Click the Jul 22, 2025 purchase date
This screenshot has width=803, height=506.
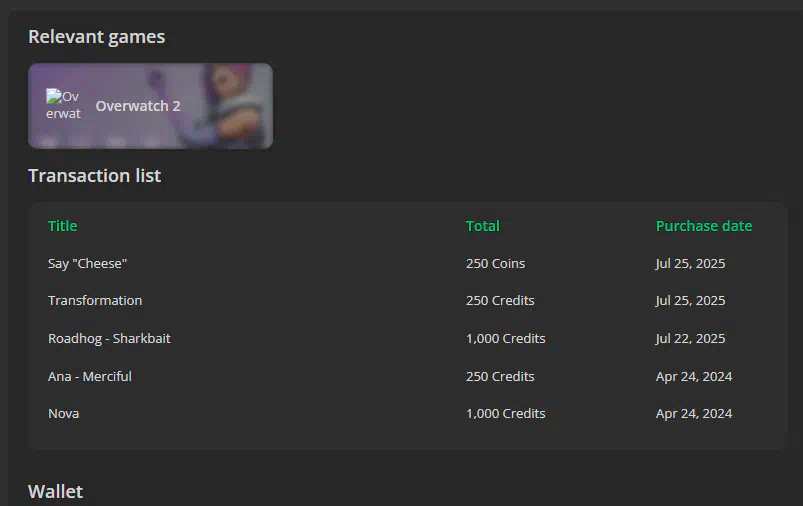point(690,339)
